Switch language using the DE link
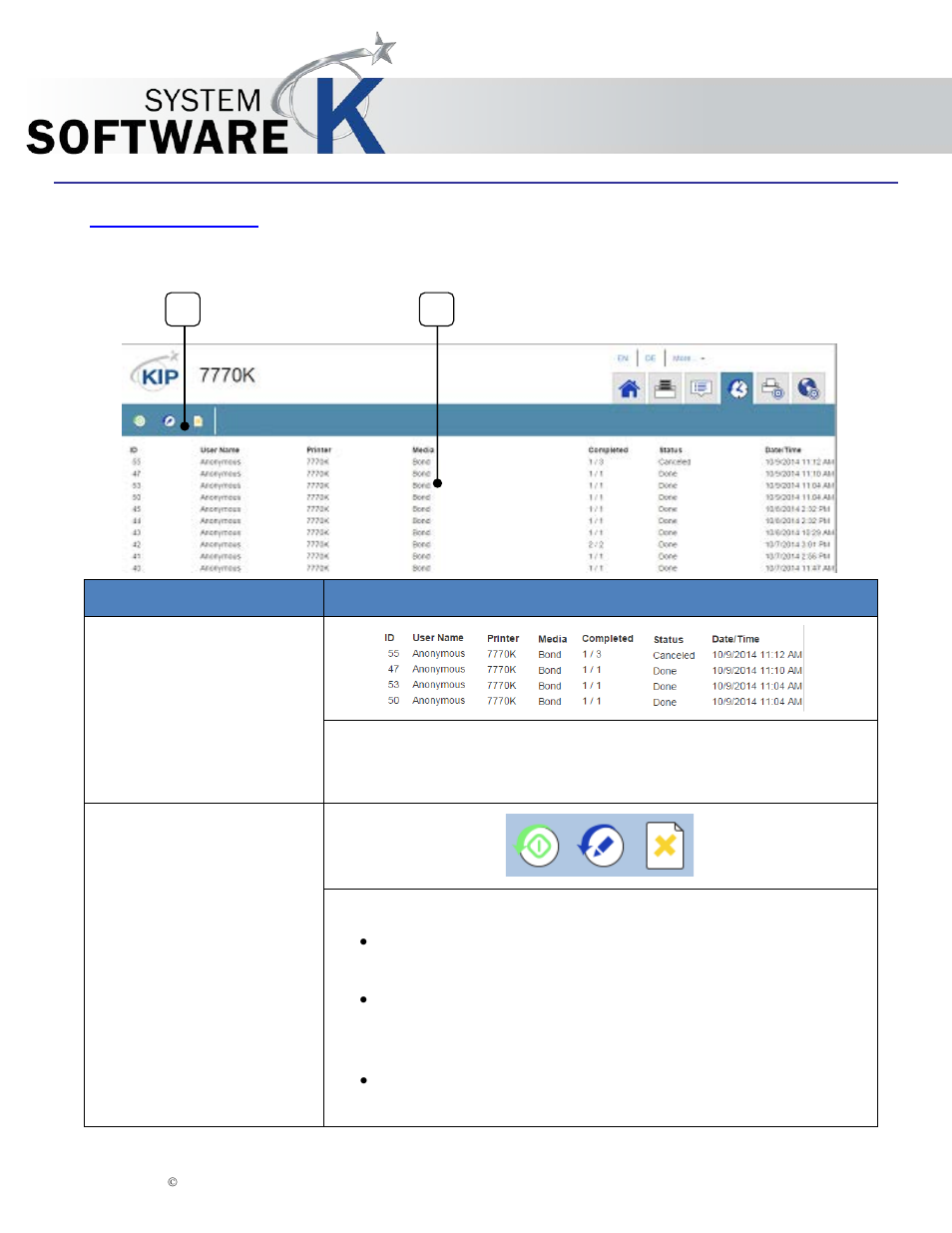The image size is (952, 1233). 651,358
